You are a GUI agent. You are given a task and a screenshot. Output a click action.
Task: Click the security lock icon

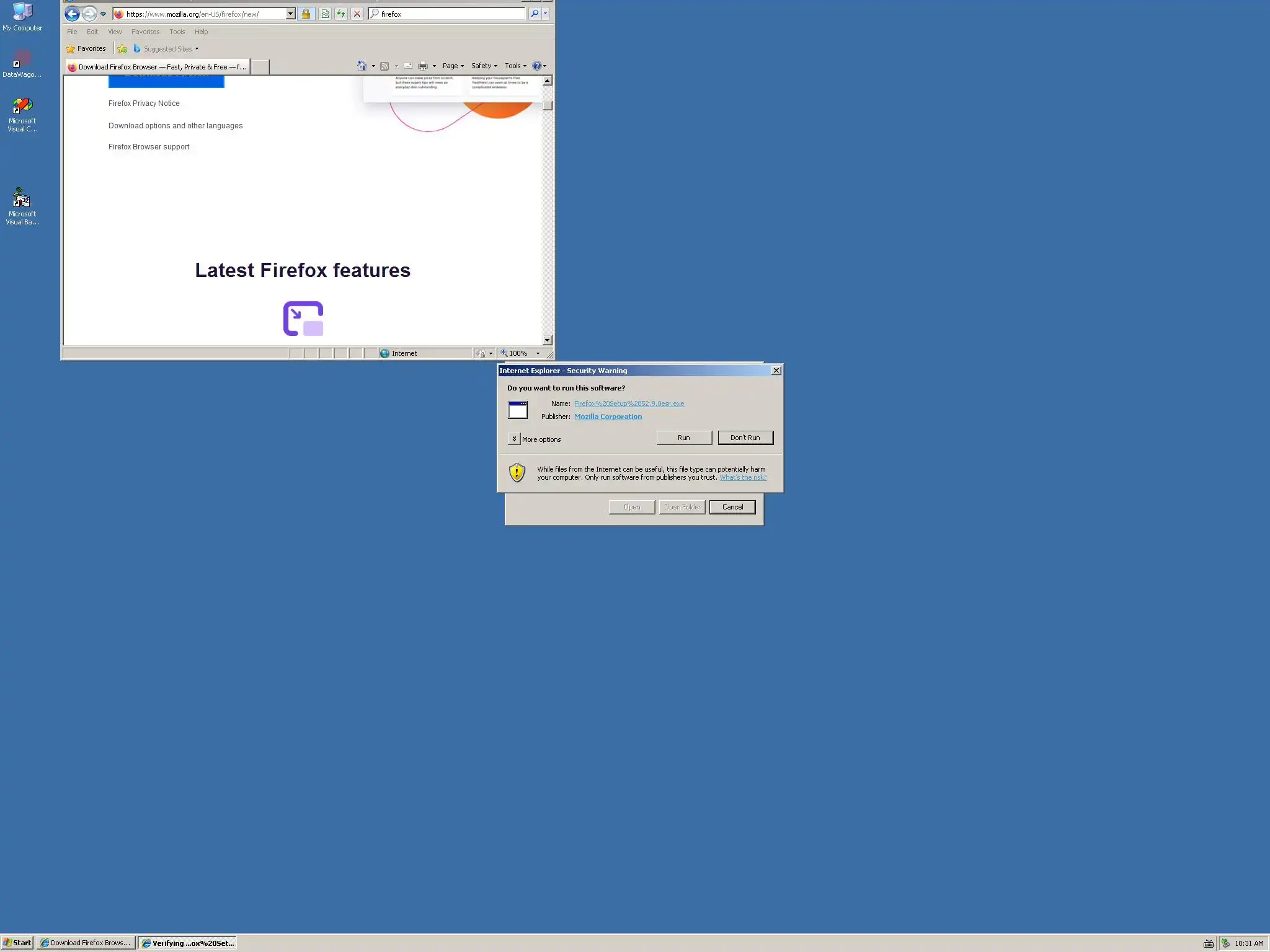306,14
